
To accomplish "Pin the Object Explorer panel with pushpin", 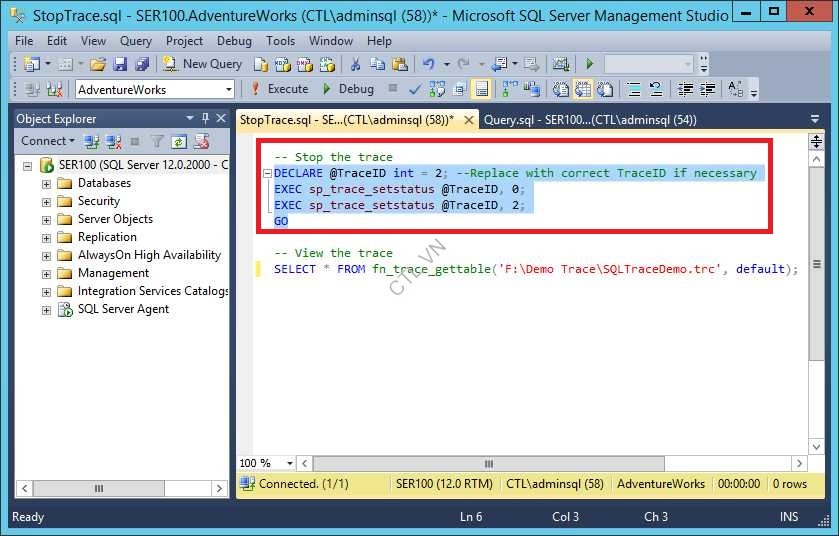I will tap(205, 118).
